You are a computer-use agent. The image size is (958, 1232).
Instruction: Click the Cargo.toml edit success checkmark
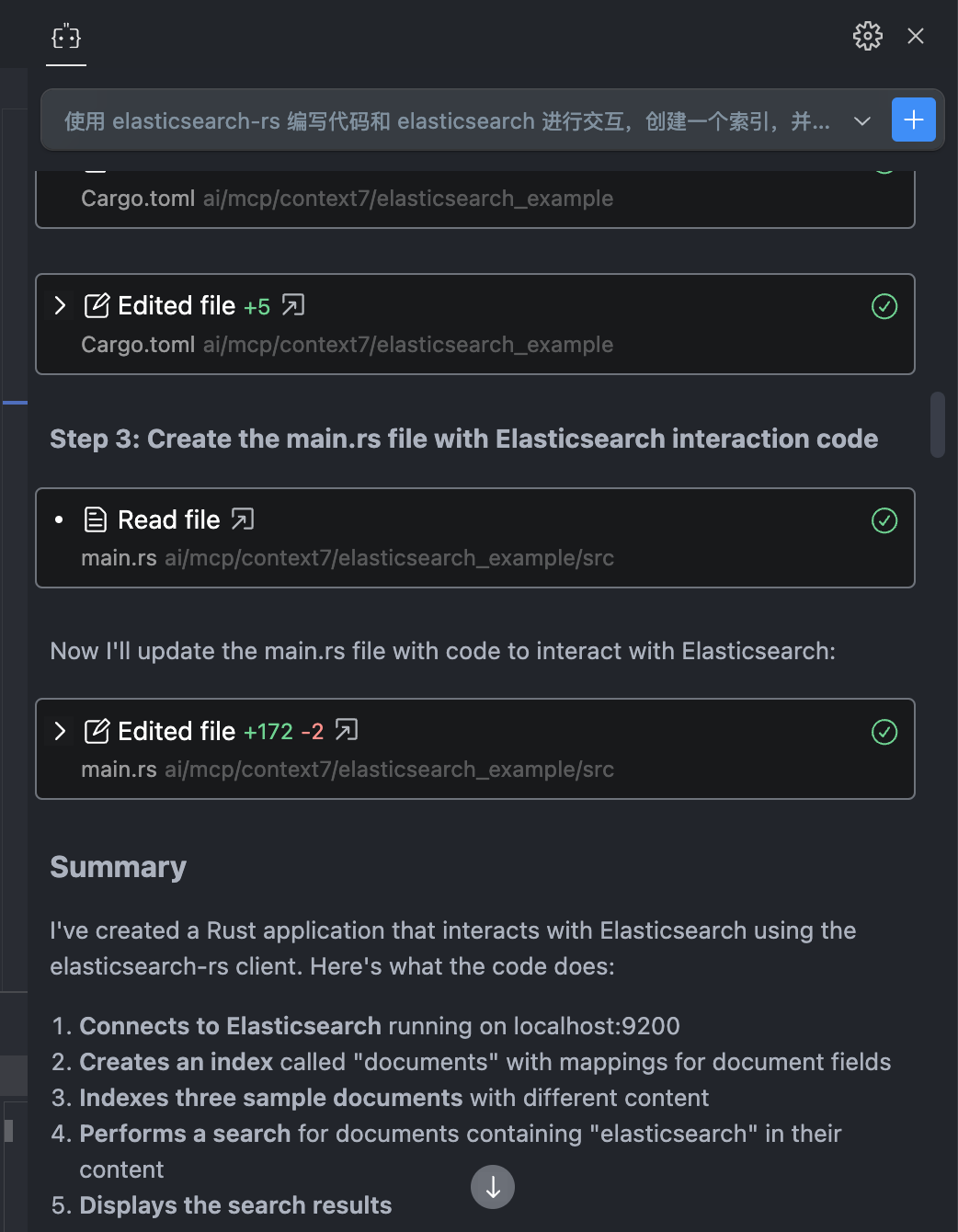[x=884, y=306]
